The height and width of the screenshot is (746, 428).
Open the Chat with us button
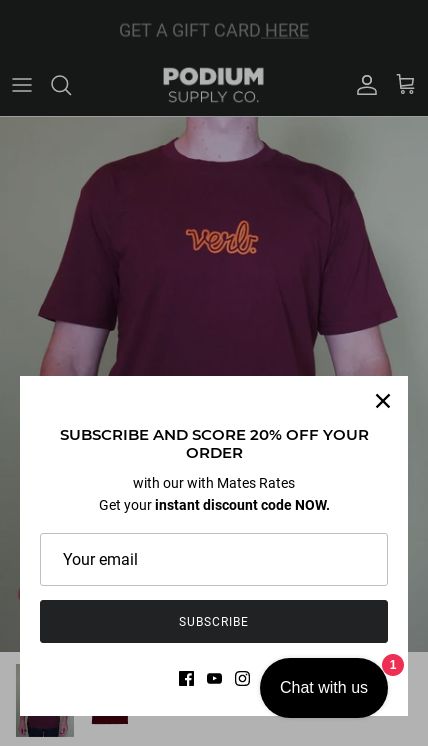pos(324,687)
